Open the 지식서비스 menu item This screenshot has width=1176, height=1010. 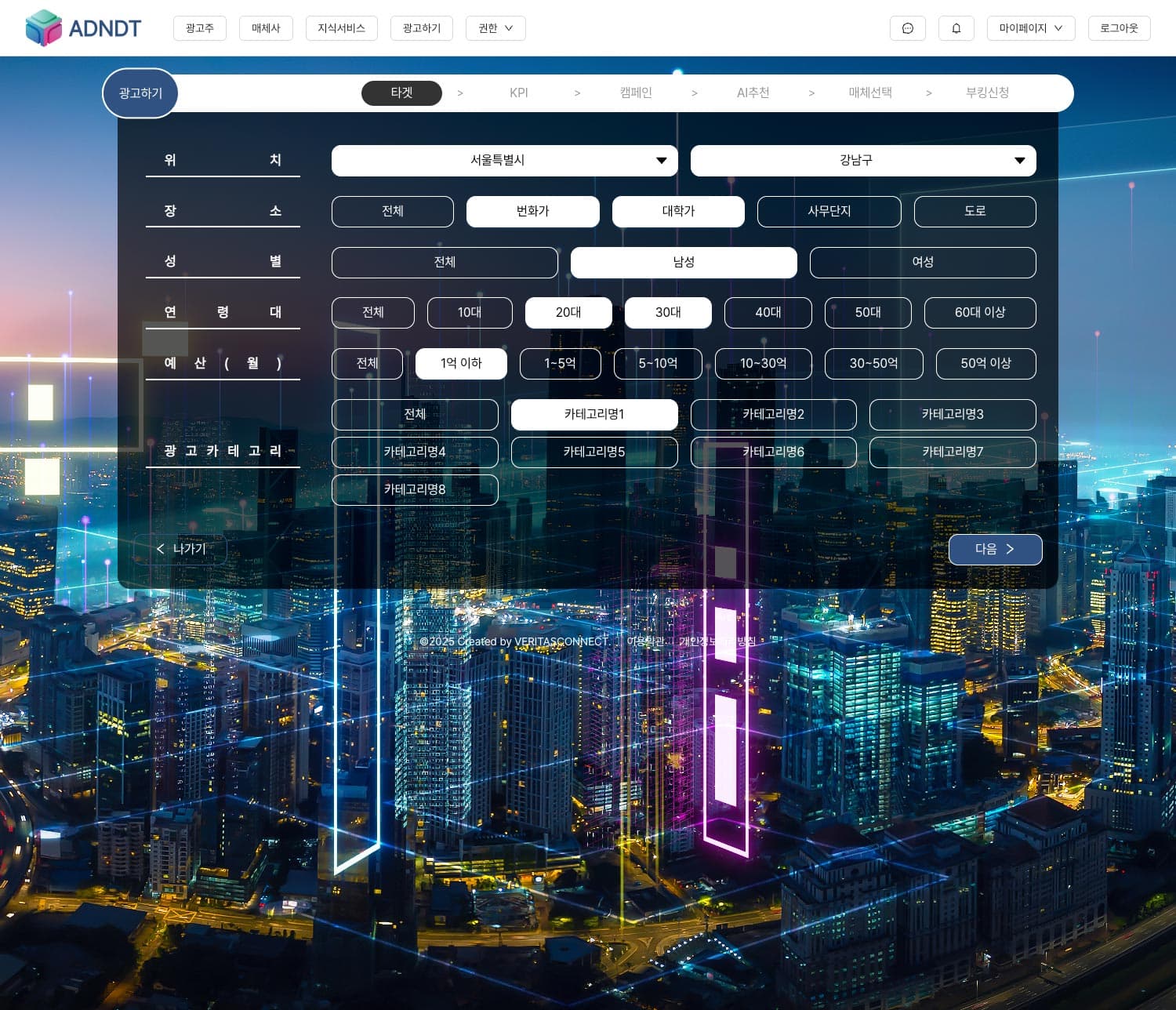click(x=341, y=28)
